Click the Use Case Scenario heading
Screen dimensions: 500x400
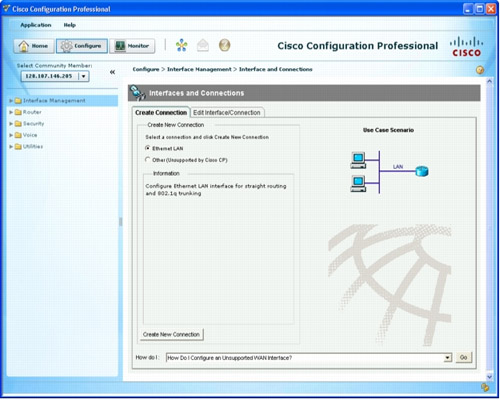click(388, 130)
